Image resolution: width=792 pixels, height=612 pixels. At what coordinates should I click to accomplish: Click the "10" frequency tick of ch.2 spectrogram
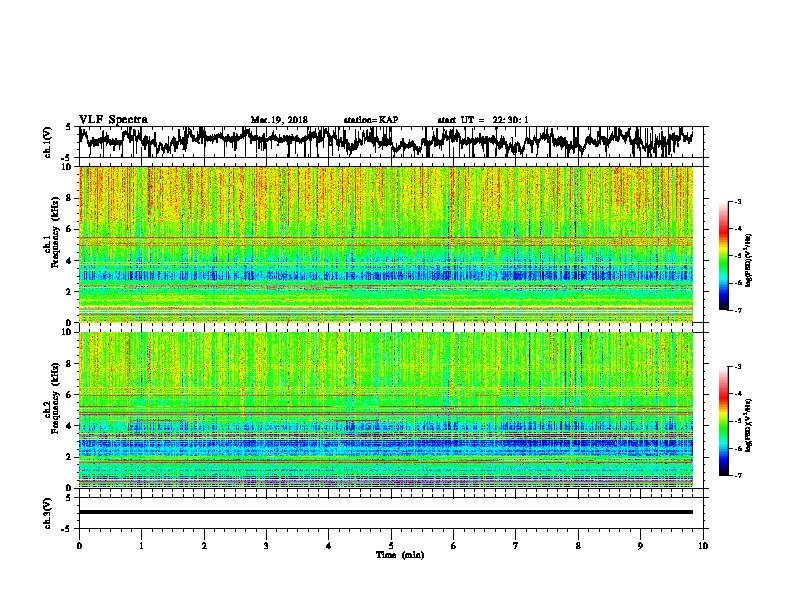68,332
